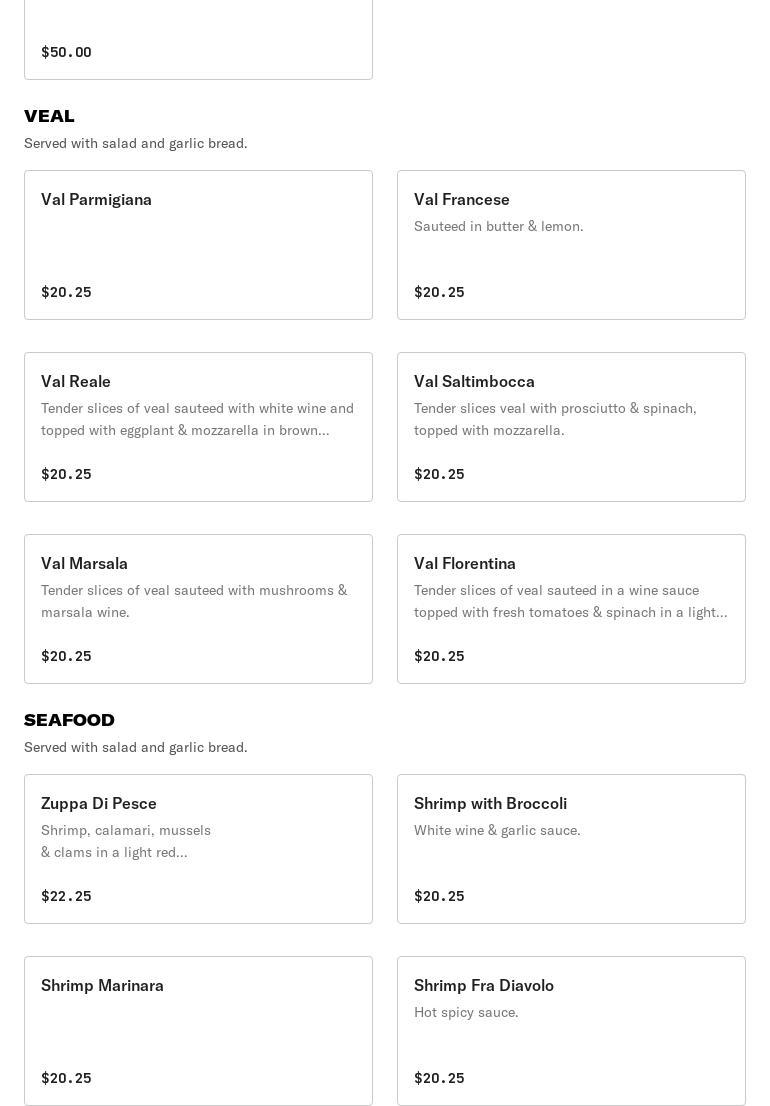Open the Val Florentina menu card
The image size is (770, 1106).
point(571,609)
